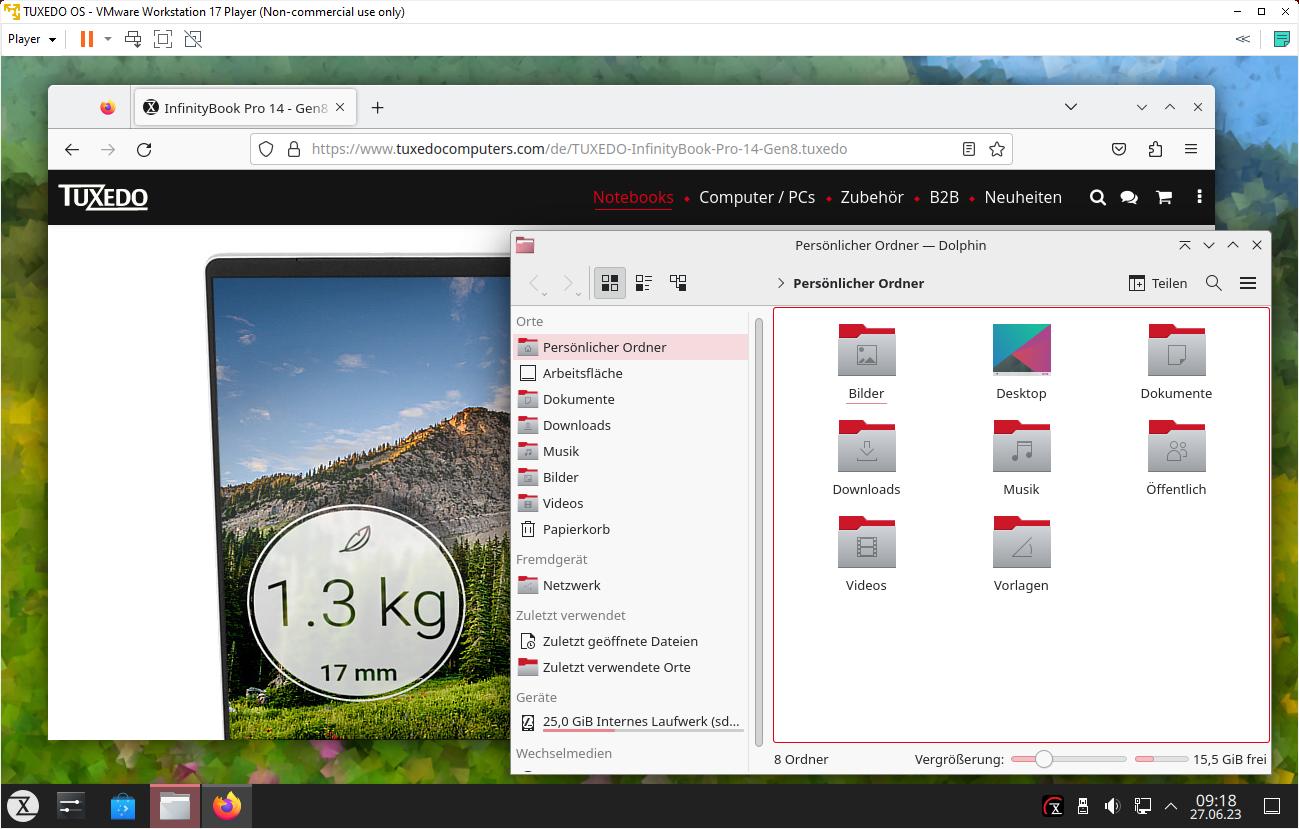Click website search magnifier icon
The image size is (1299, 829).
(1097, 198)
